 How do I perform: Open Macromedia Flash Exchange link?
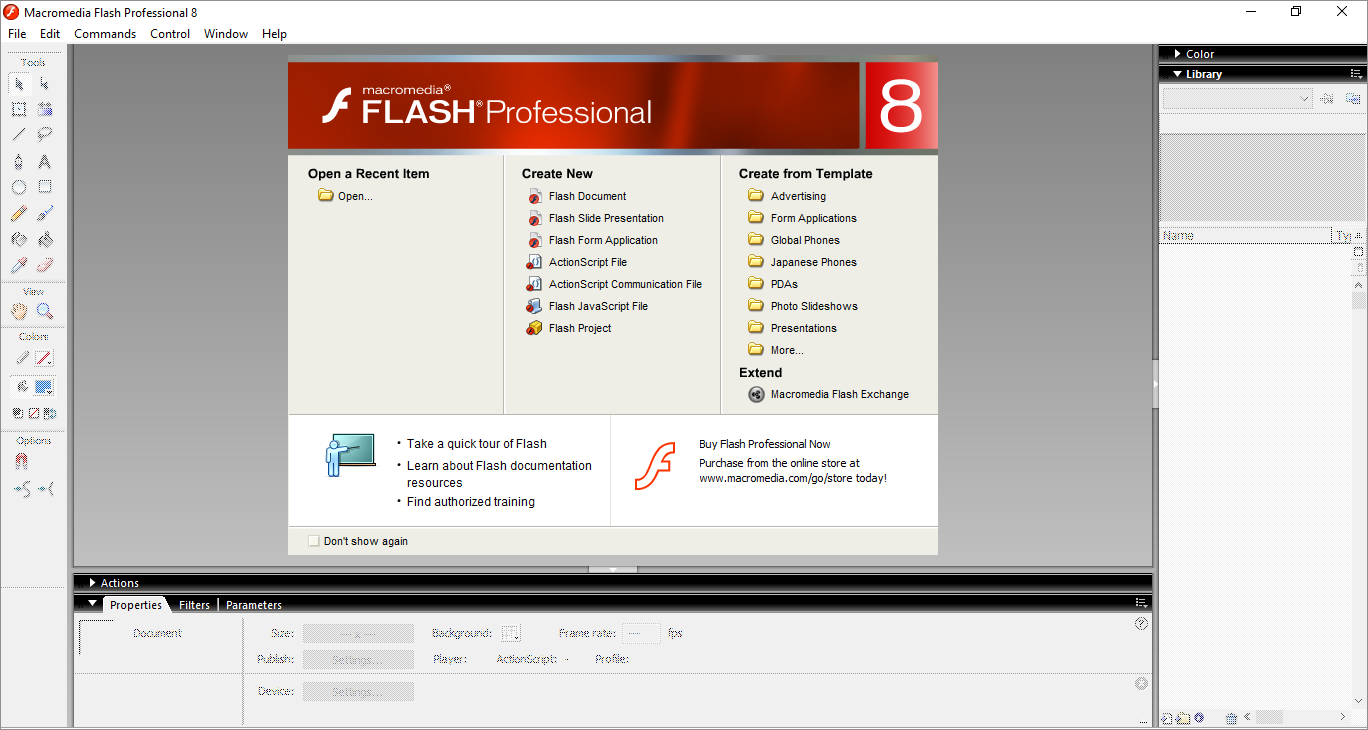point(829,394)
